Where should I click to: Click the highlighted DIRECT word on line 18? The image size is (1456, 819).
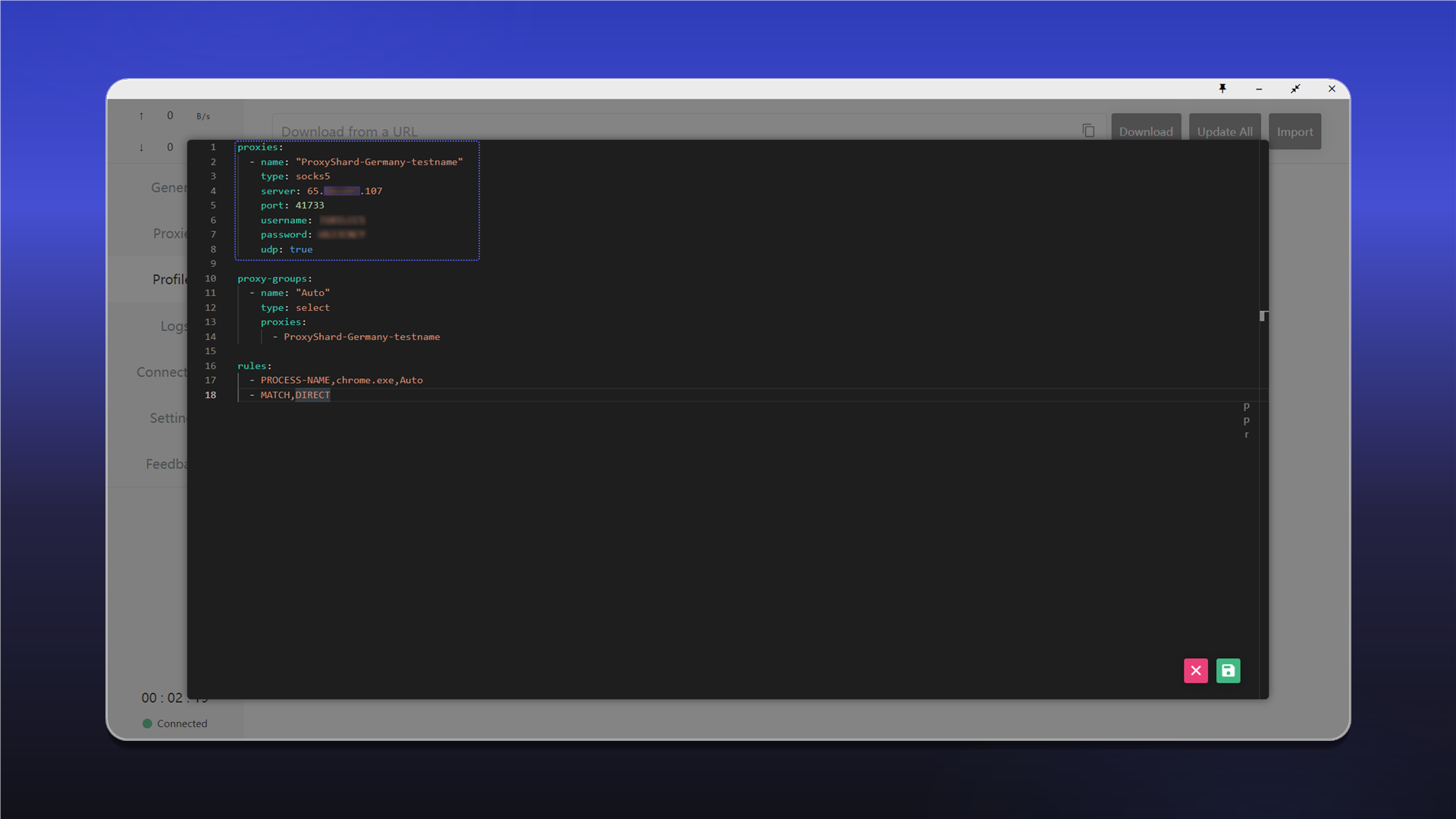click(x=312, y=395)
